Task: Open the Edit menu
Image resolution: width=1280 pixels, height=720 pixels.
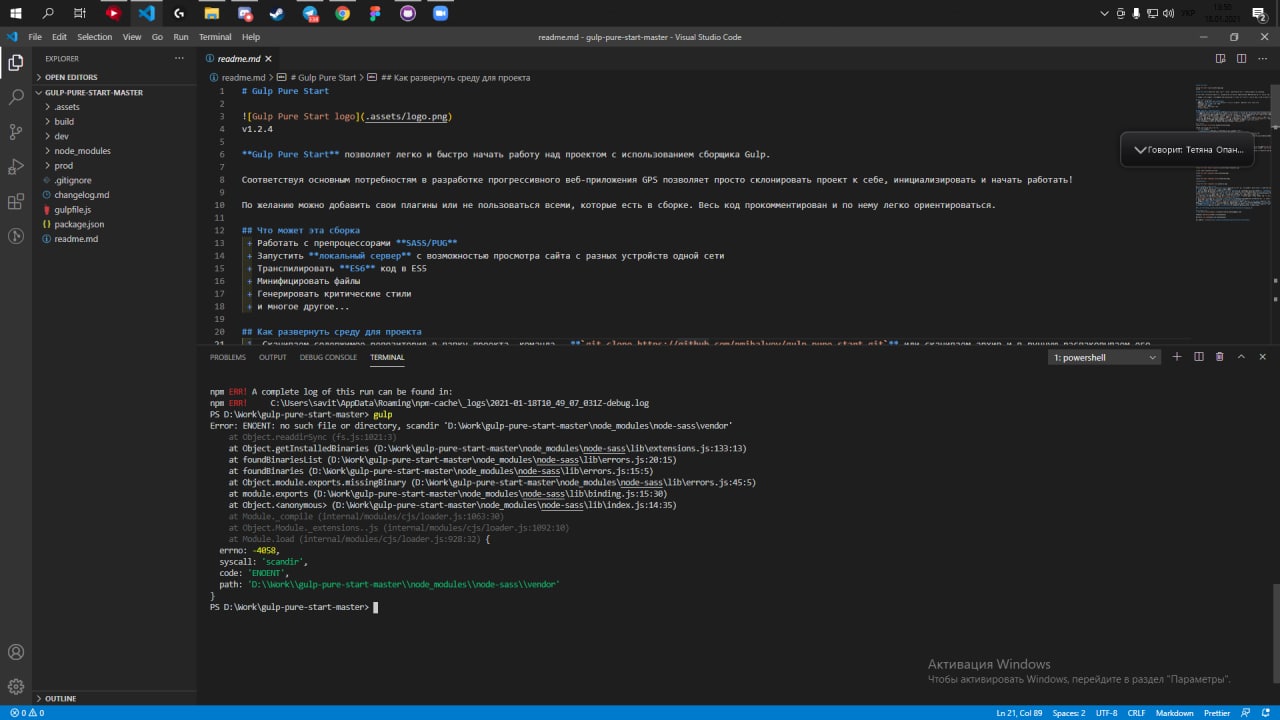Action: tap(60, 37)
